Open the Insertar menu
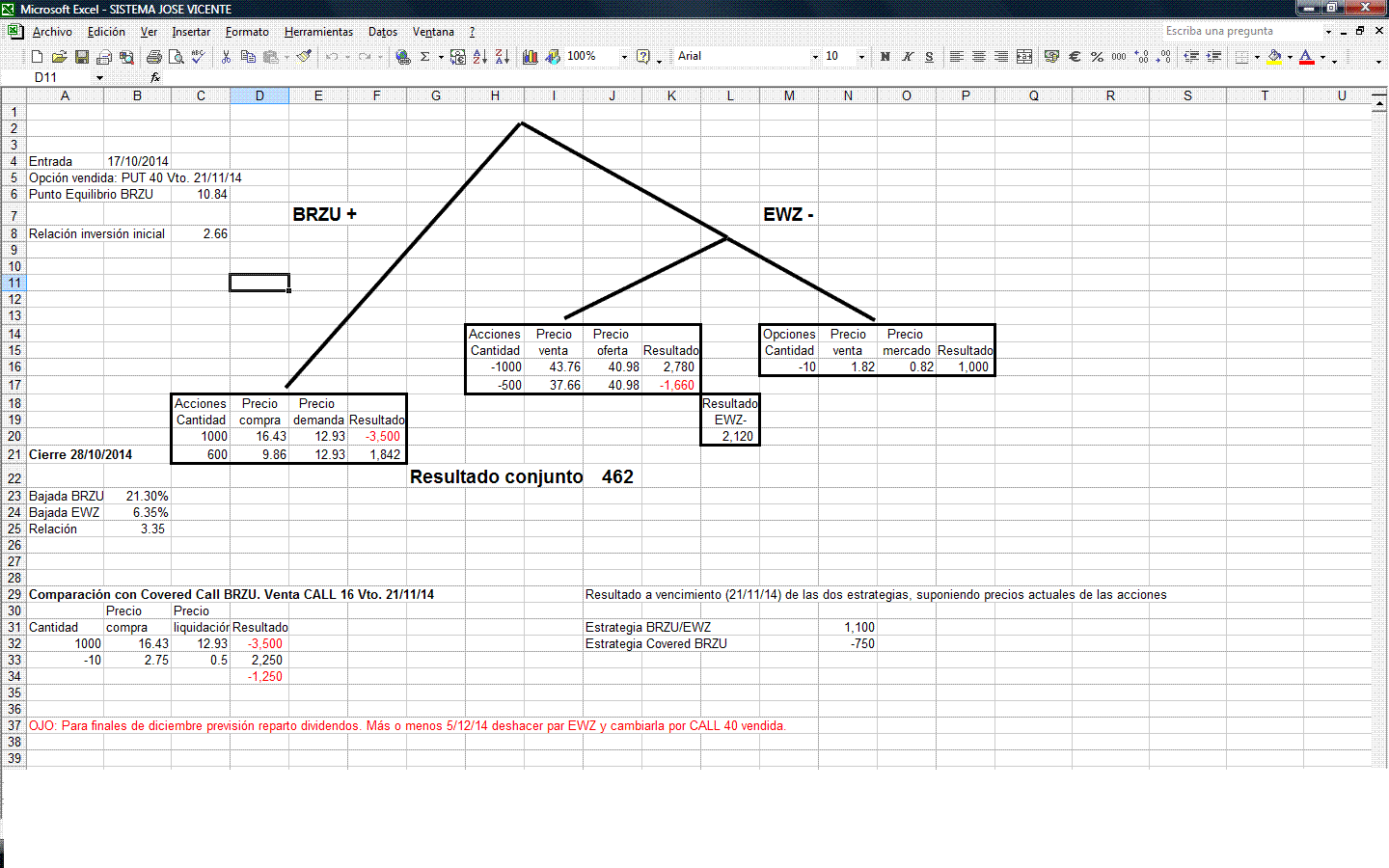The height and width of the screenshot is (868, 1389). [191, 32]
